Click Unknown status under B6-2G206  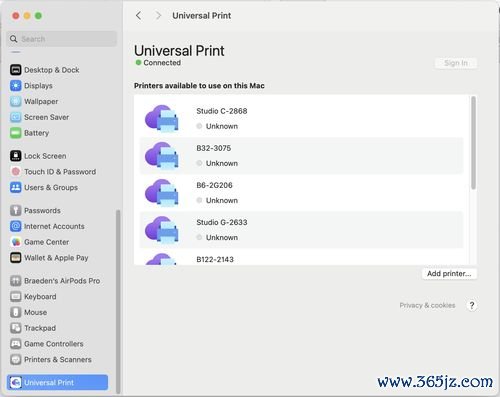pyautogui.click(x=222, y=200)
